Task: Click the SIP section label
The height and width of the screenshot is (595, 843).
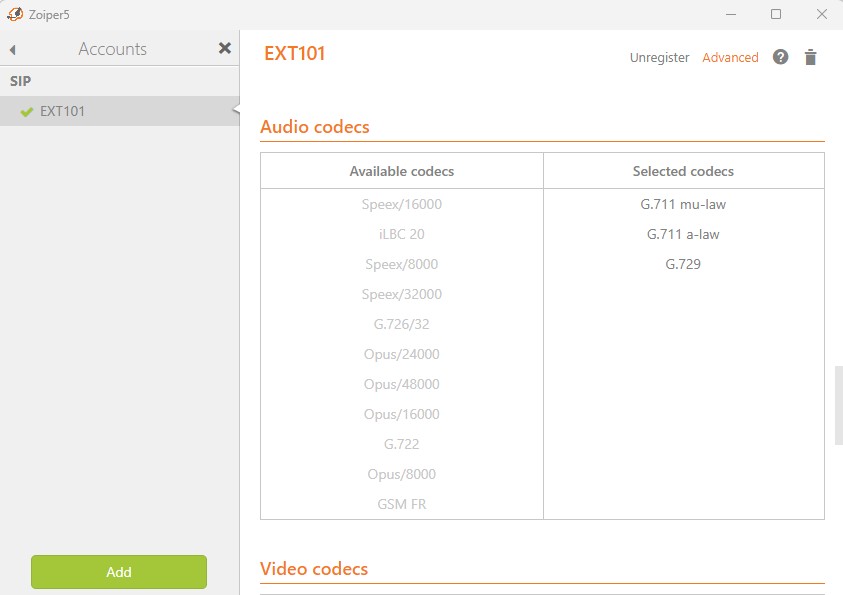Action: [20, 81]
